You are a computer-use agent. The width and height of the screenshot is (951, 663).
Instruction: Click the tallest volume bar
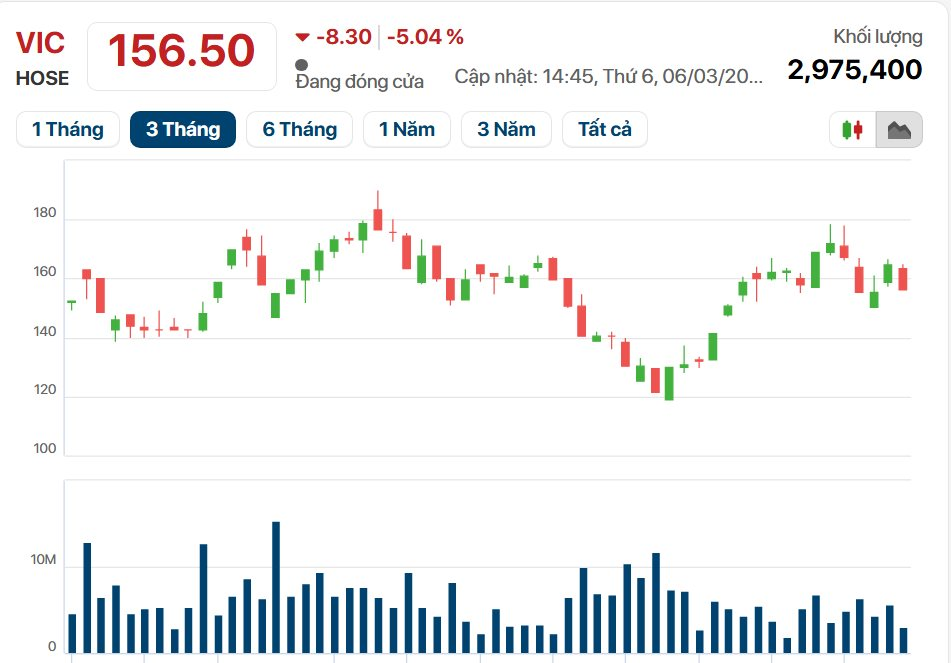pos(276,585)
